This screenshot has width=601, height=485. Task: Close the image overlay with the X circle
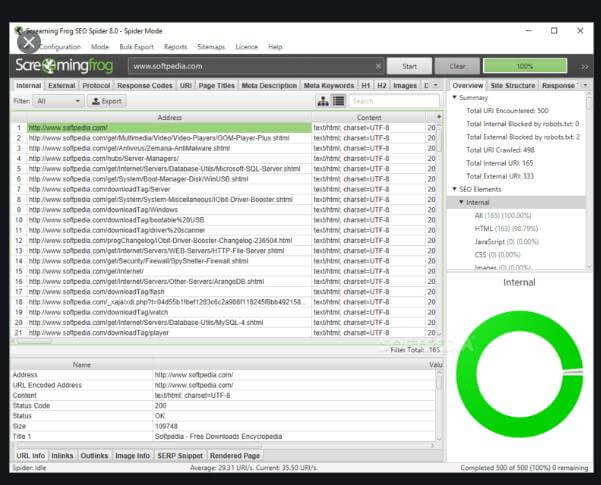(29, 43)
